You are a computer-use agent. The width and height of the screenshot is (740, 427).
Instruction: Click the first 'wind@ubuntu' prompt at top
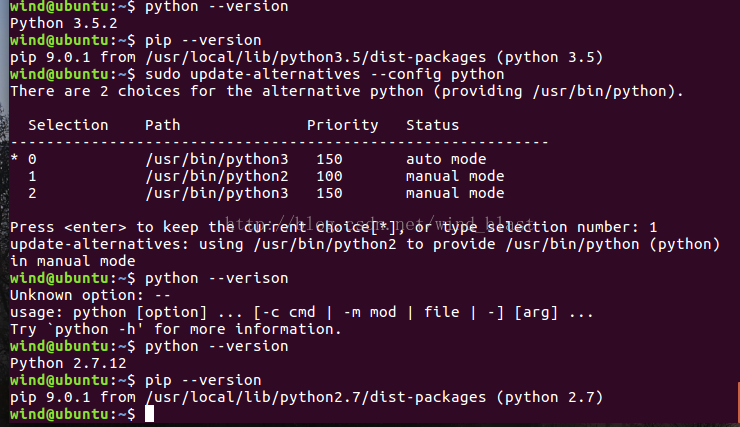59,6
